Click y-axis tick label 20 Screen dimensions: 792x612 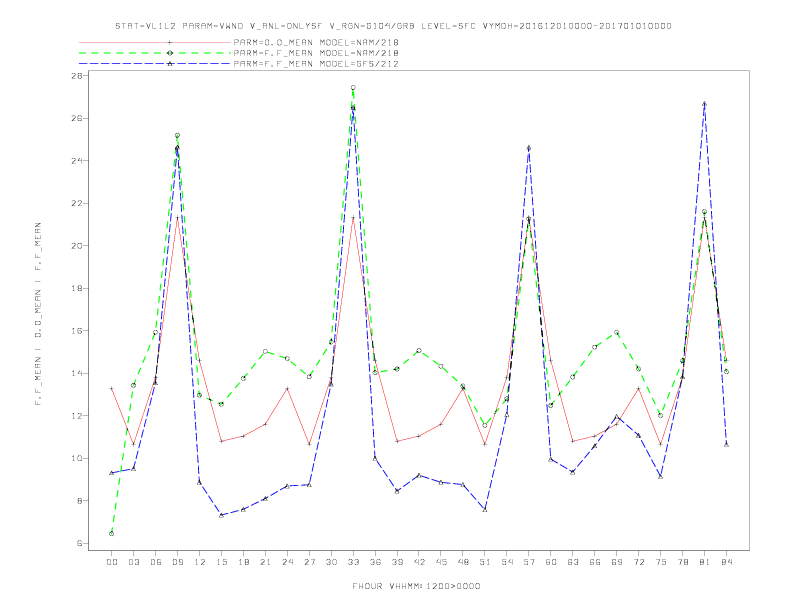(77, 246)
